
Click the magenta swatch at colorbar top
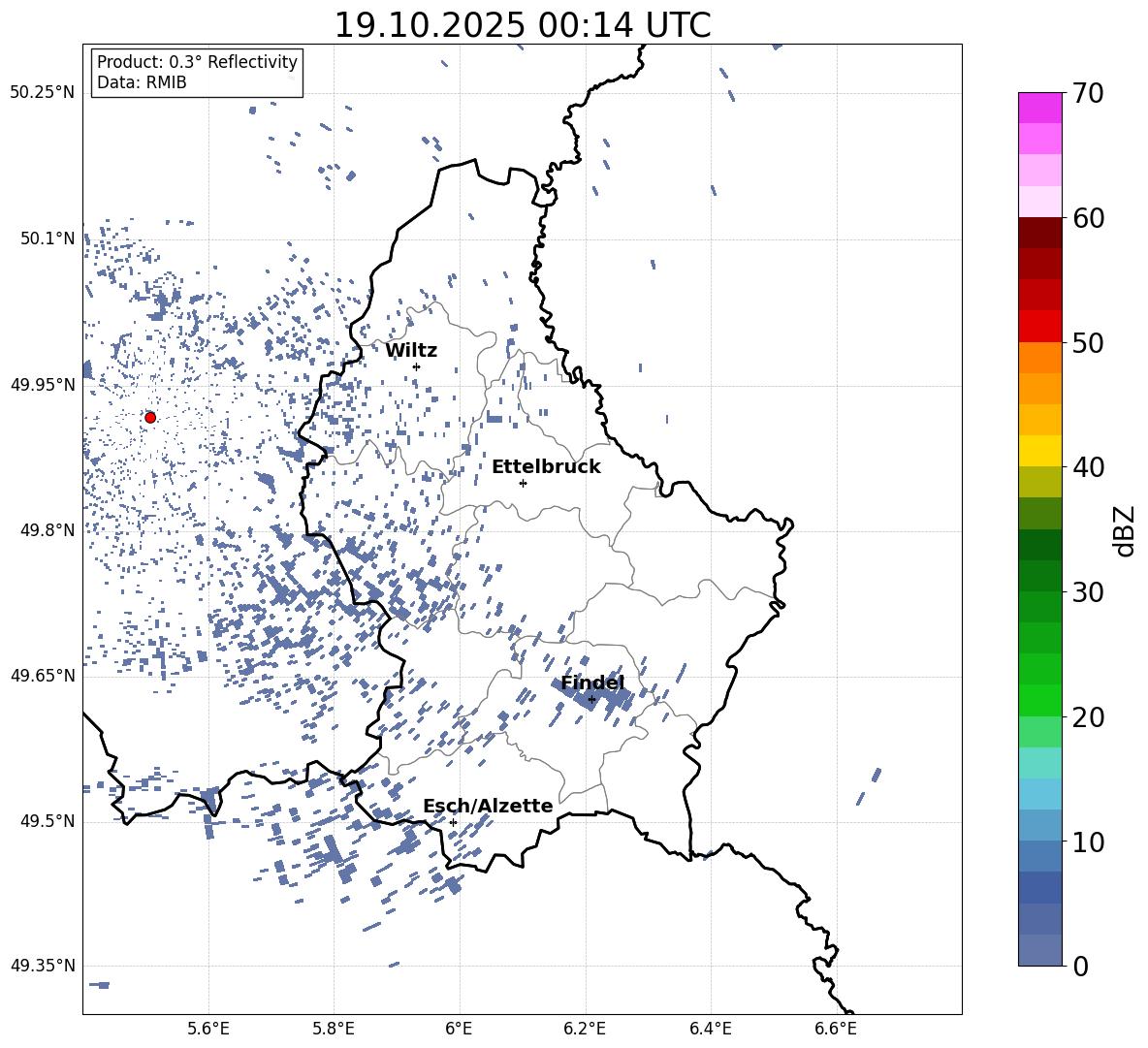(1039, 107)
